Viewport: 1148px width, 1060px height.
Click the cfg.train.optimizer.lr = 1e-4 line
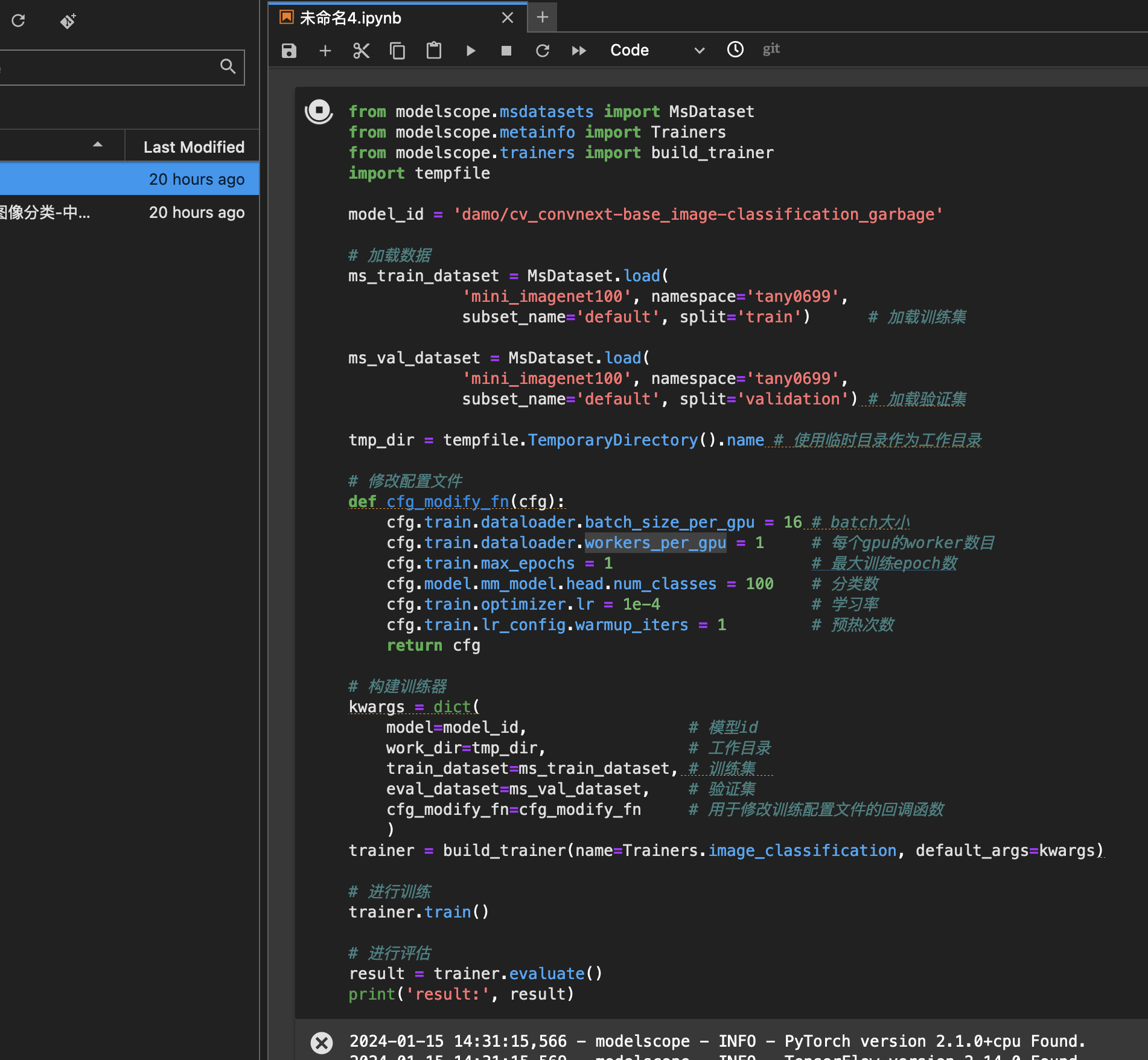click(x=523, y=604)
